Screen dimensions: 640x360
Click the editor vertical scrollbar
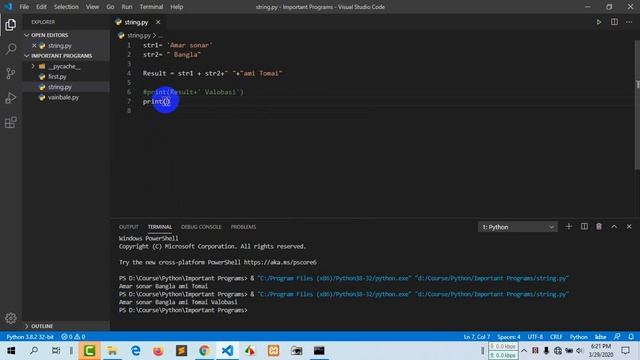tap(637, 104)
